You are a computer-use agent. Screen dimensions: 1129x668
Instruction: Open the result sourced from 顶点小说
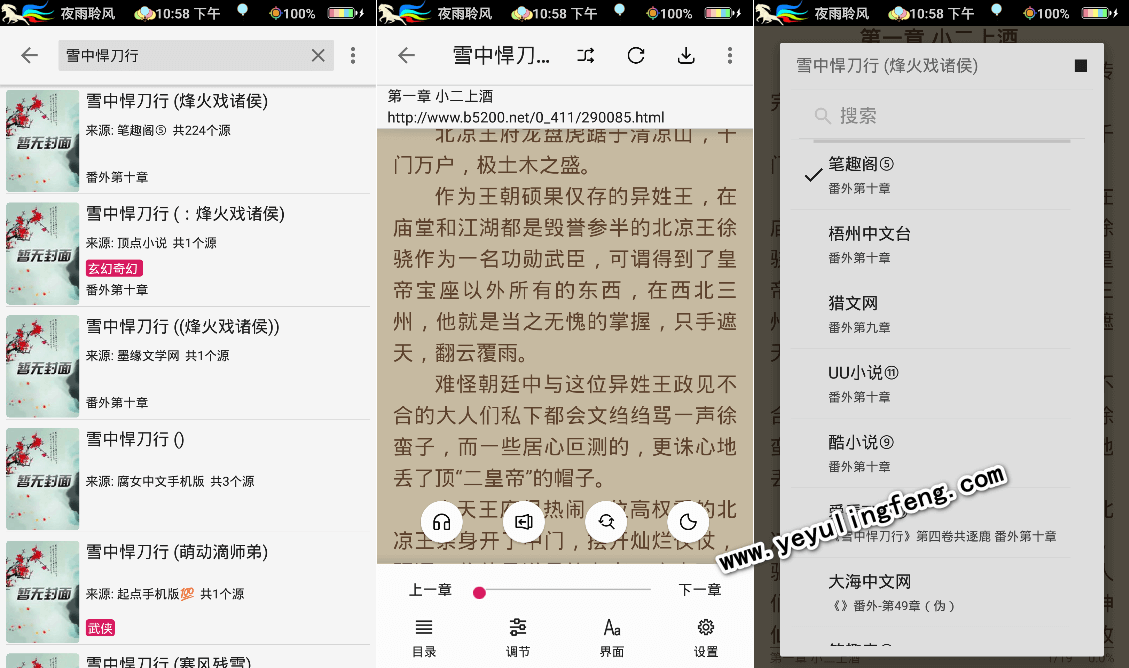188,253
